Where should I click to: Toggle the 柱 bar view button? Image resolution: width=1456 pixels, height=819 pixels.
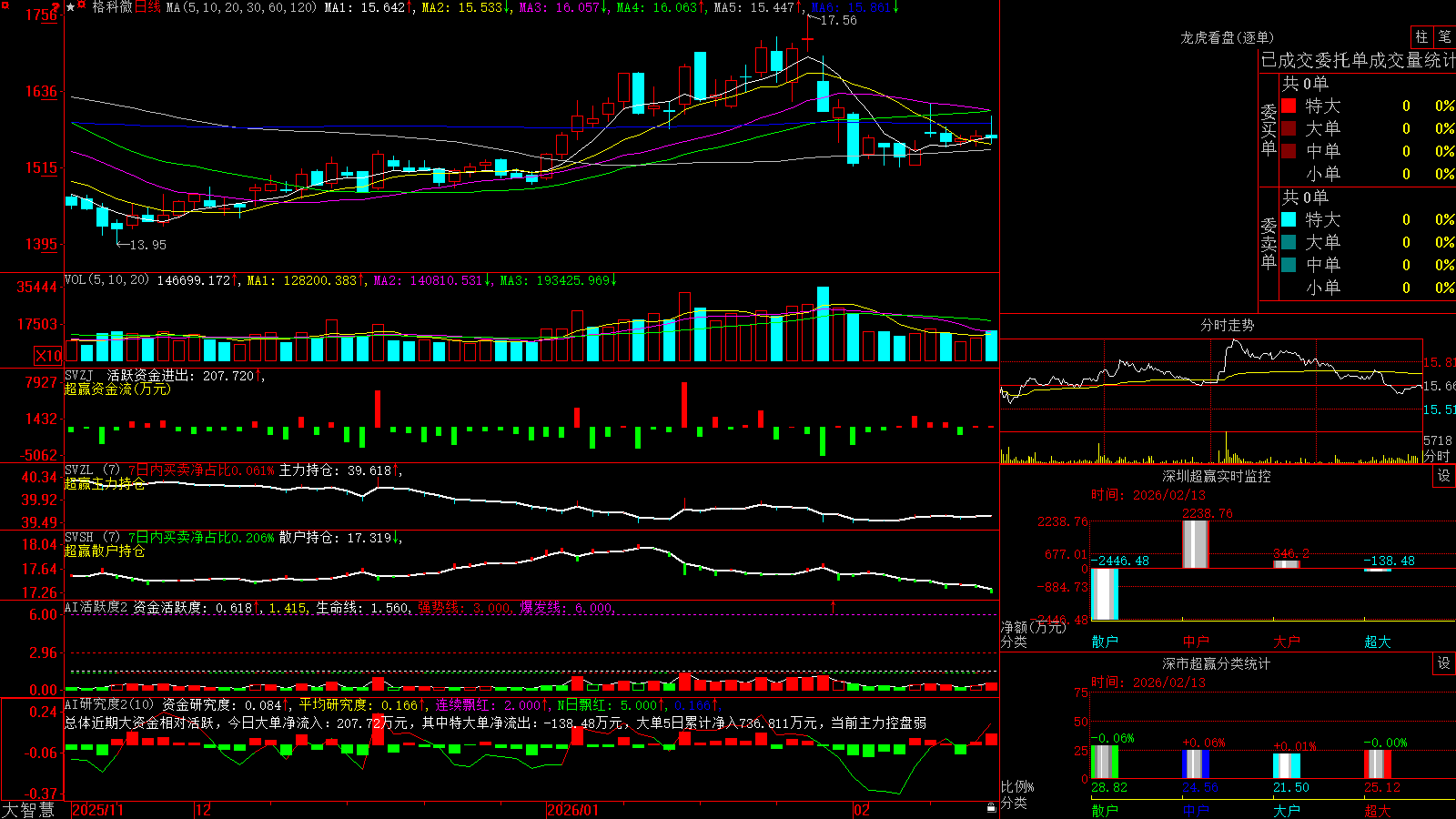tap(1421, 36)
